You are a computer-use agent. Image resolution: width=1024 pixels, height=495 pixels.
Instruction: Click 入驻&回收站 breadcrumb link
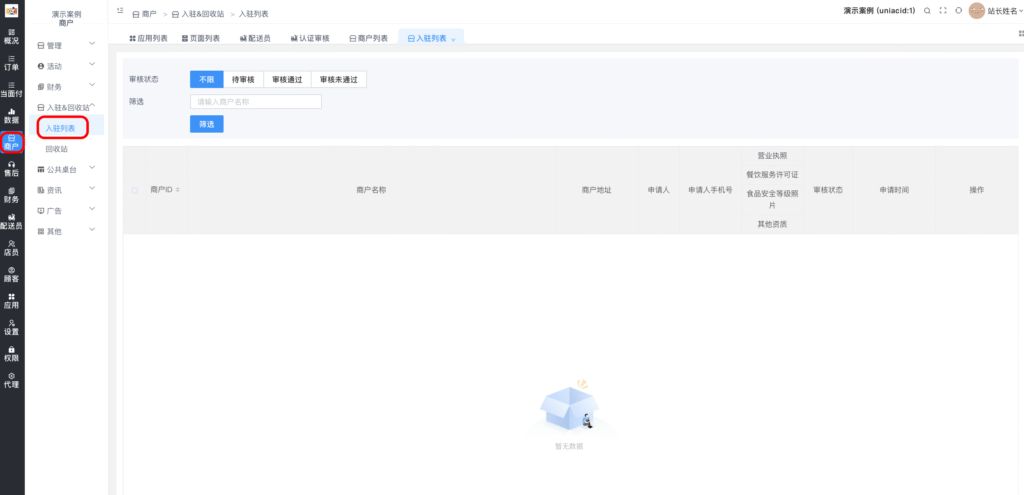click(x=198, y=14)
